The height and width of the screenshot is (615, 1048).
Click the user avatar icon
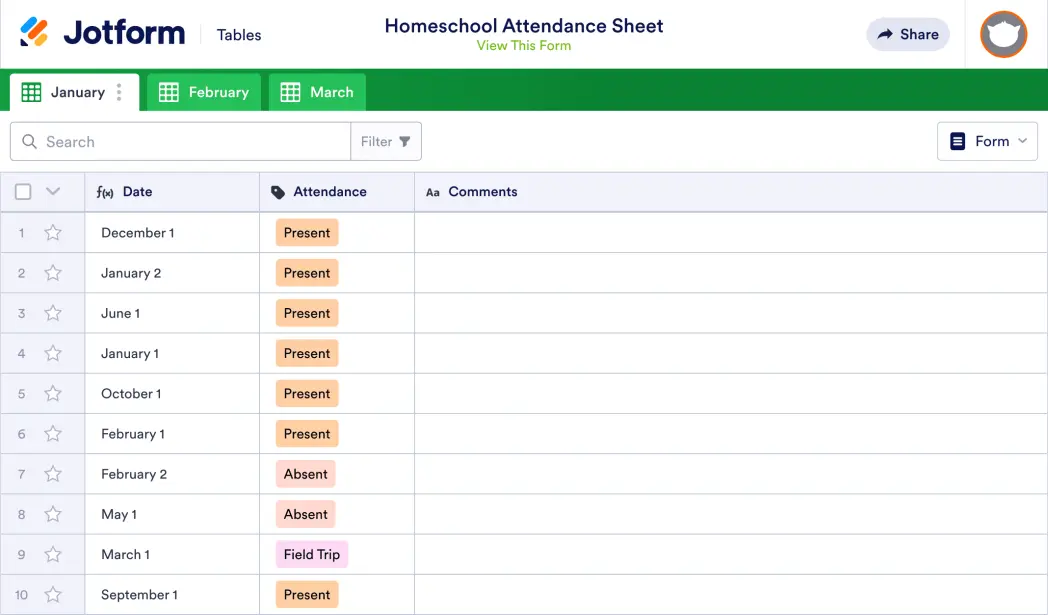1003,35
